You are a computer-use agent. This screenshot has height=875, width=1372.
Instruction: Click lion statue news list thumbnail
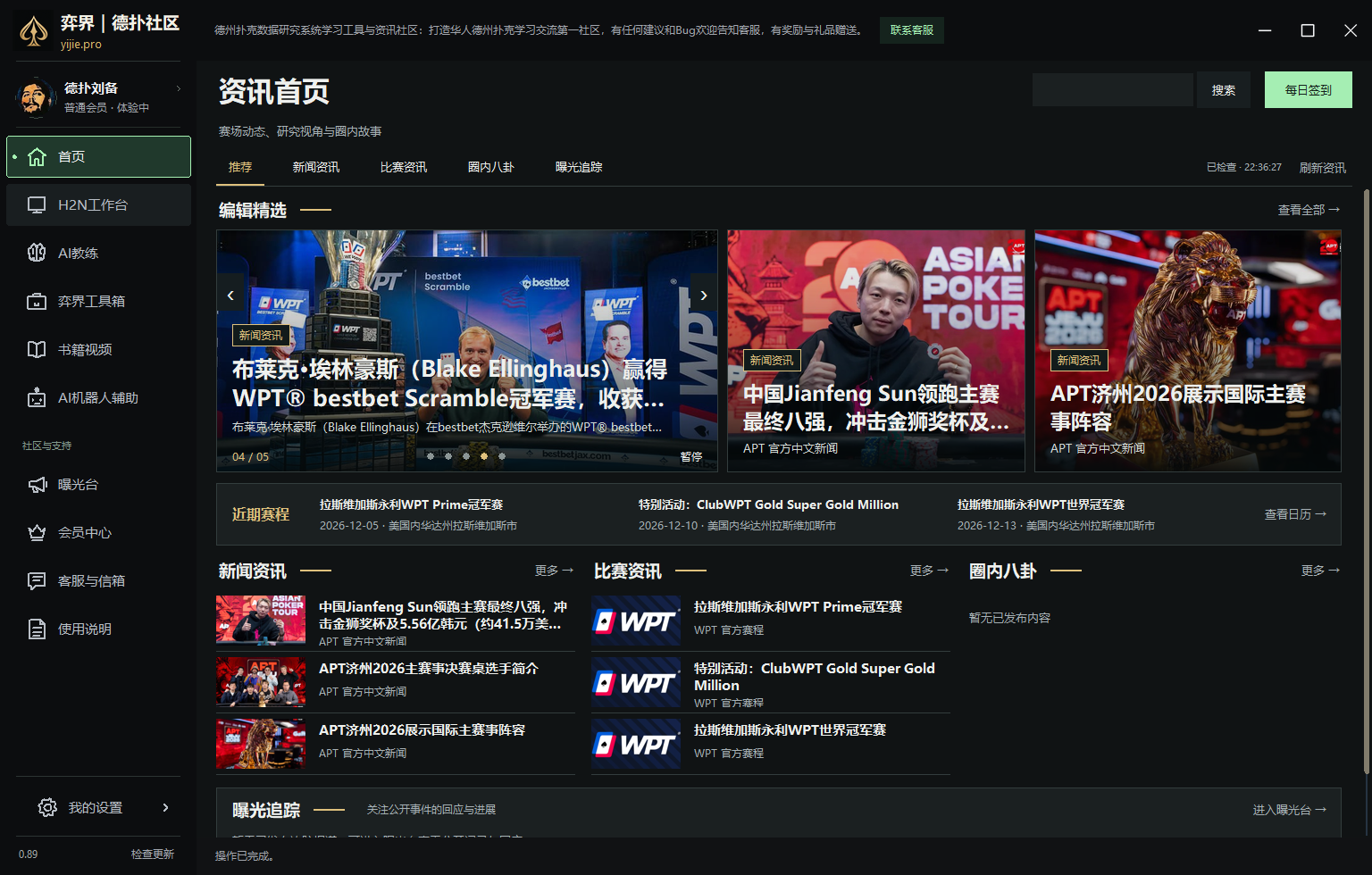(x=261, y=744)
